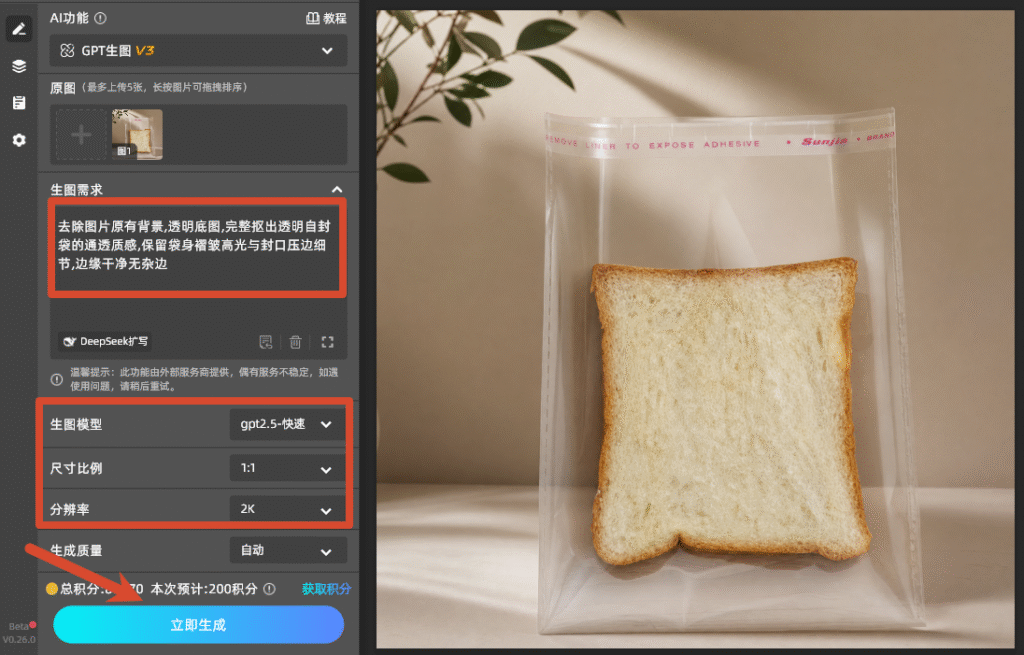Open the 获取积分 link
The image size is (1024, 655).
327,589
